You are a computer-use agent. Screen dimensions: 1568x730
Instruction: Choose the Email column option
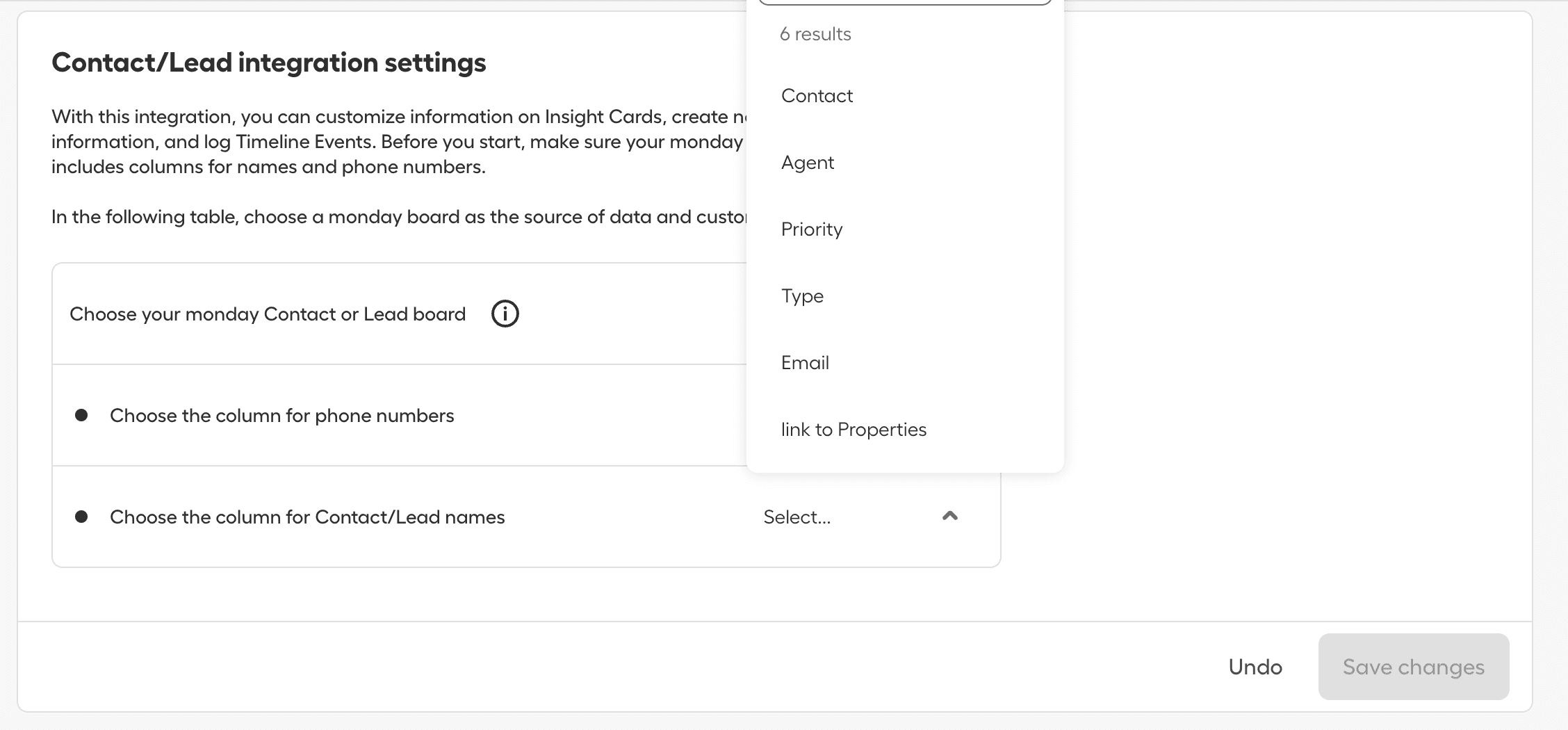pyautogui.click(x=805, y=363)
